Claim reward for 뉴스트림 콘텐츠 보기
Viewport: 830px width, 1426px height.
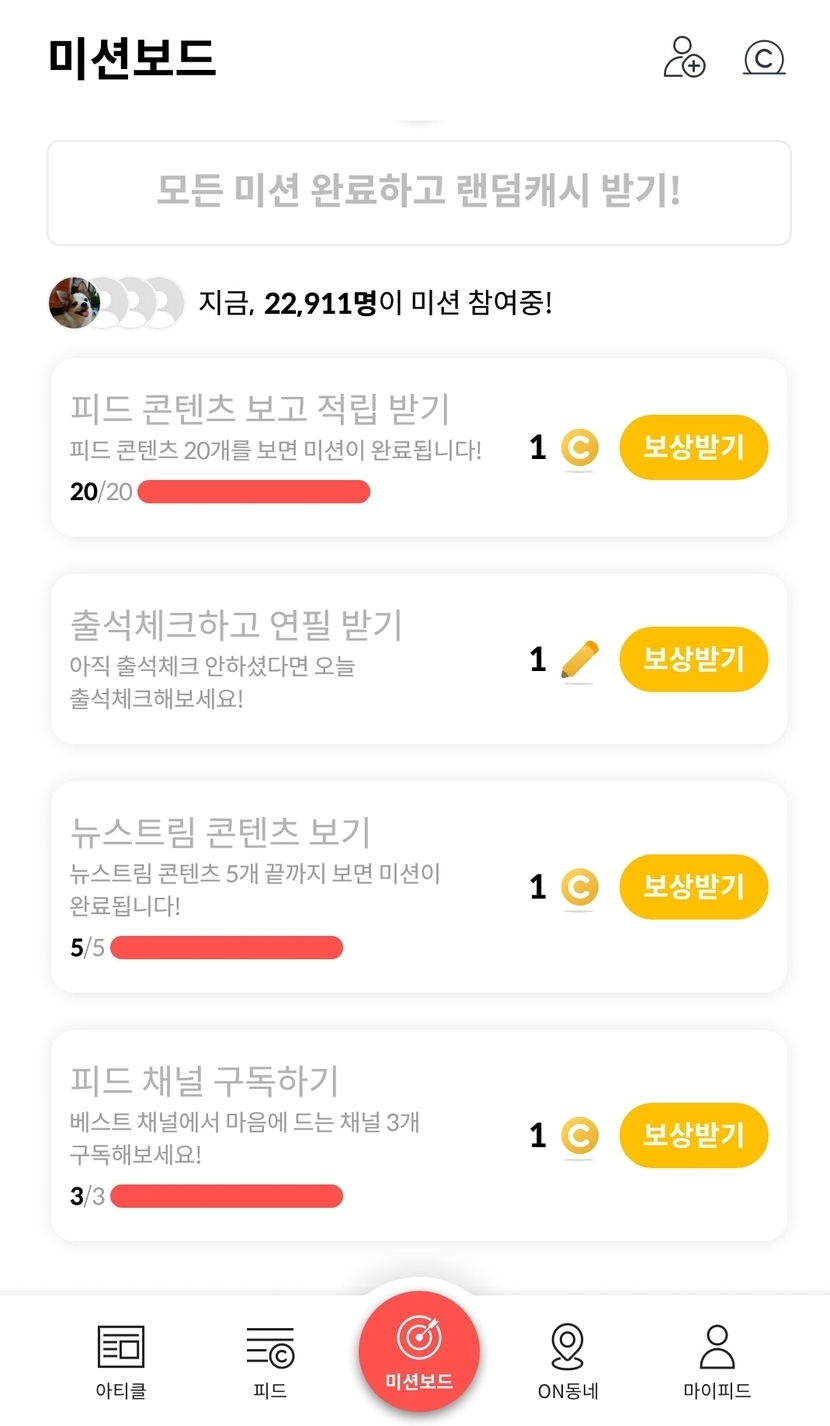[x=693, y=887]
